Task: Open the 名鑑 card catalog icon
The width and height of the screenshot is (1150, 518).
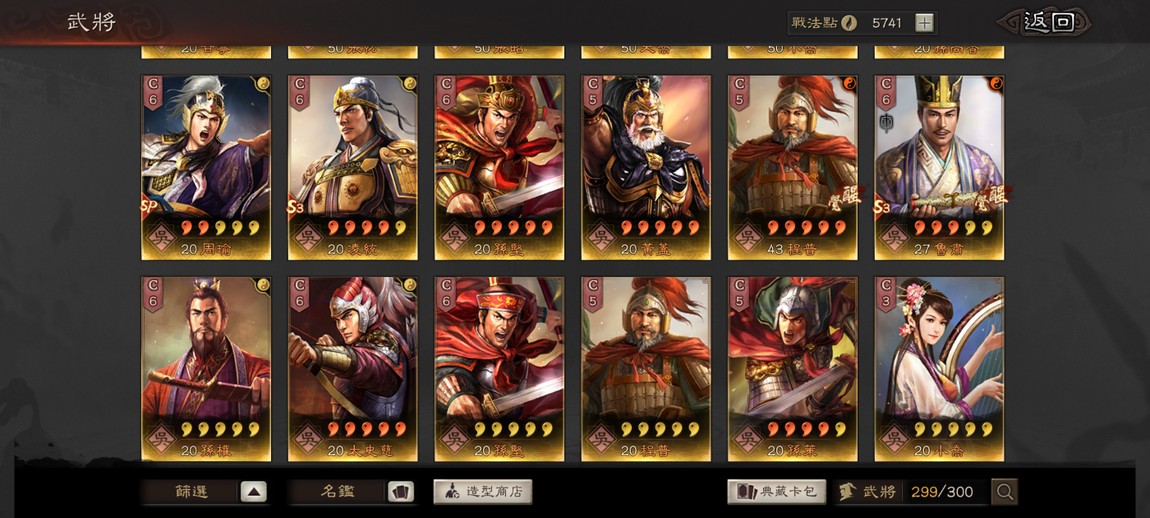Action: click(x=400, y=492)
